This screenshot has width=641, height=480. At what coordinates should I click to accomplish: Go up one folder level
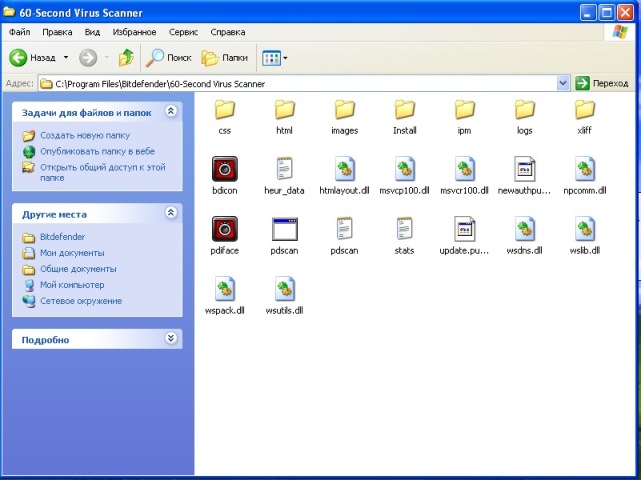pyautogui.click(x=126, y=58)
